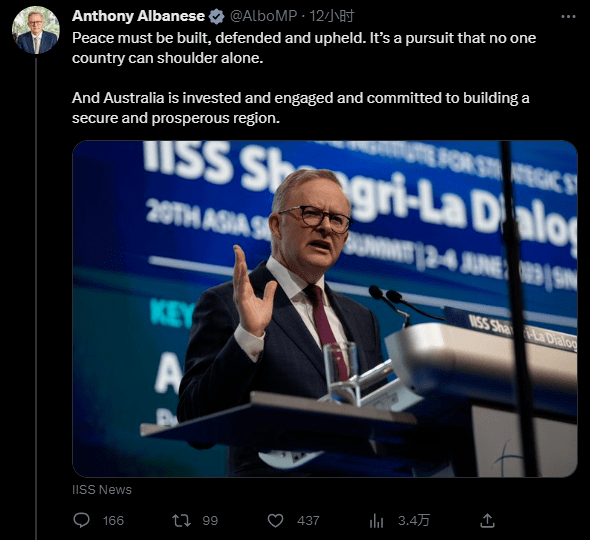The image size is (590, 540).
Task: Click the Anthony Albanese display name
Action: point(138,16)
